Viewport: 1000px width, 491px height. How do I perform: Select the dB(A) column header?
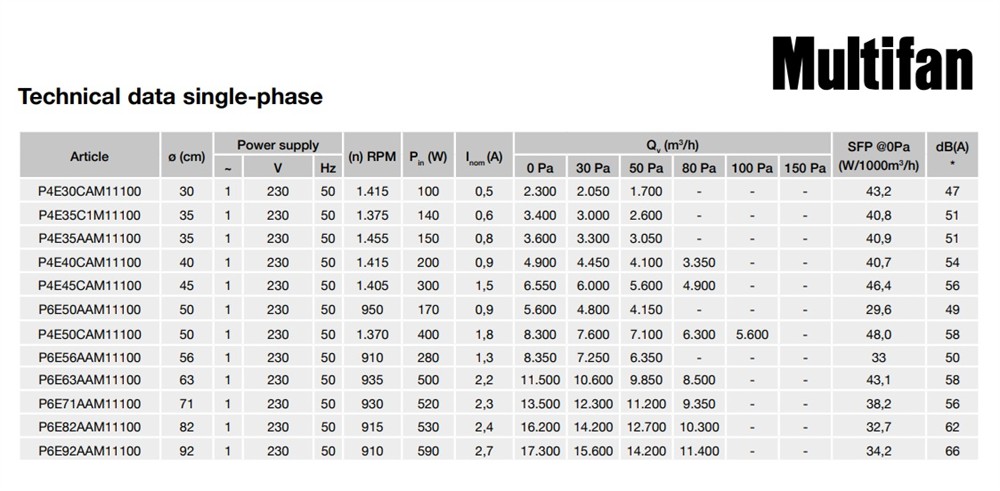952,156
